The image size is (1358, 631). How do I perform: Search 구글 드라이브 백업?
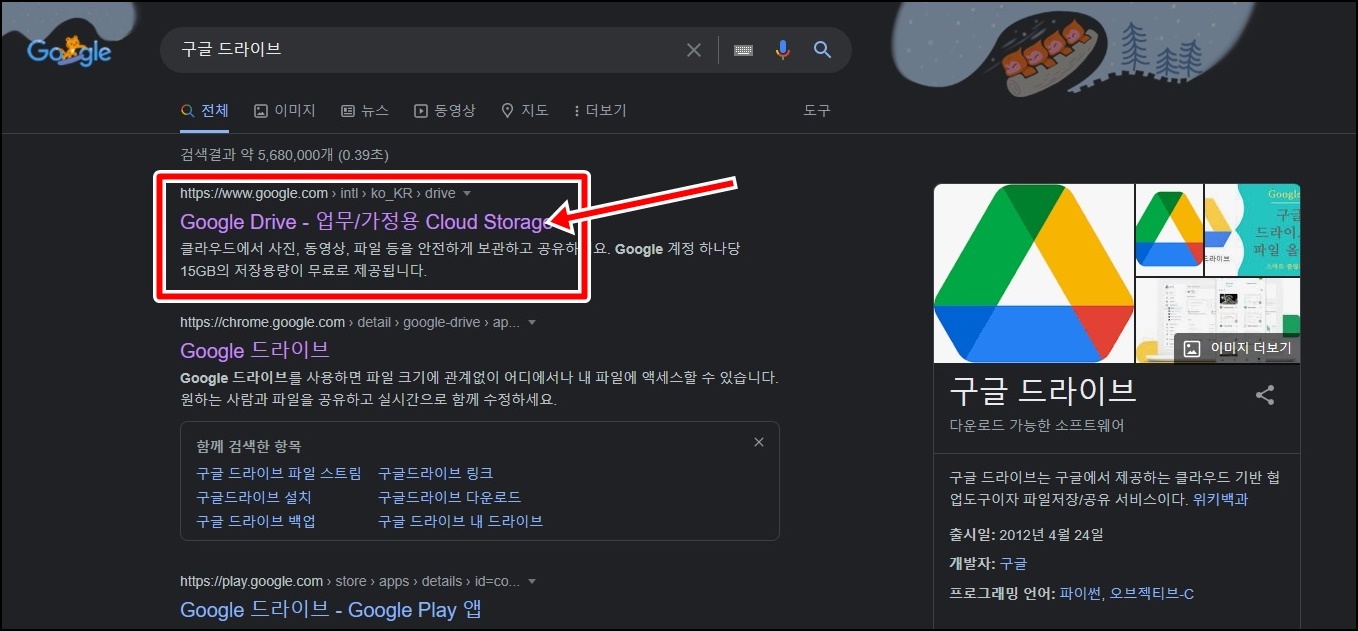256,521
